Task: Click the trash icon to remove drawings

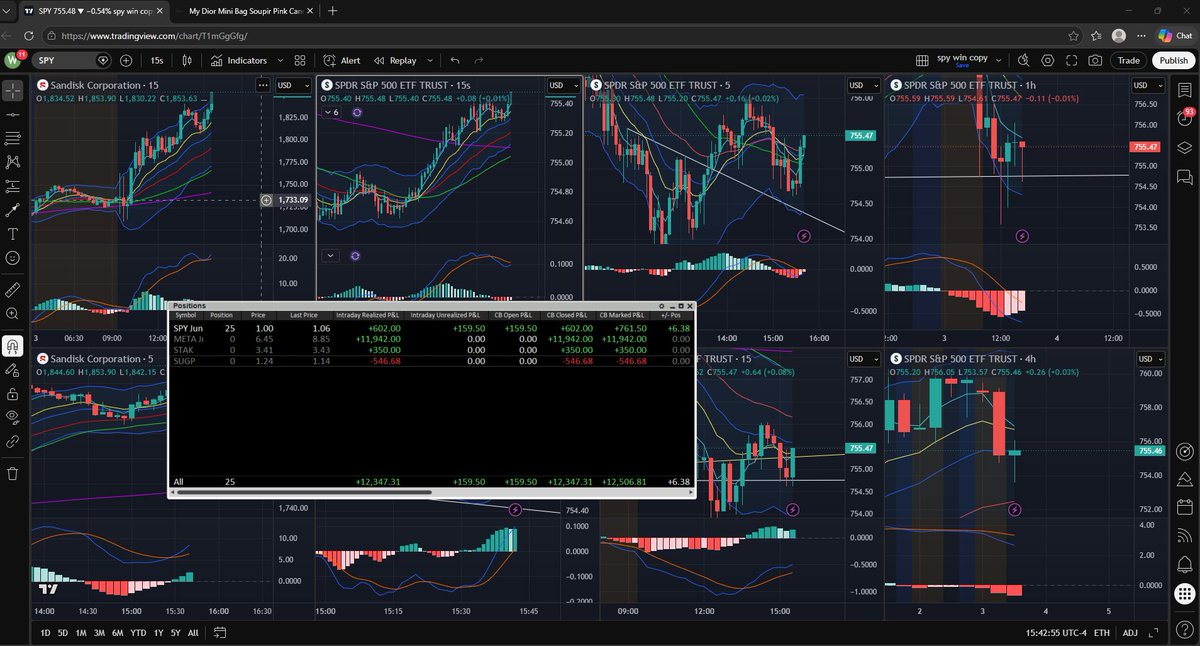Action: [13, 474]
